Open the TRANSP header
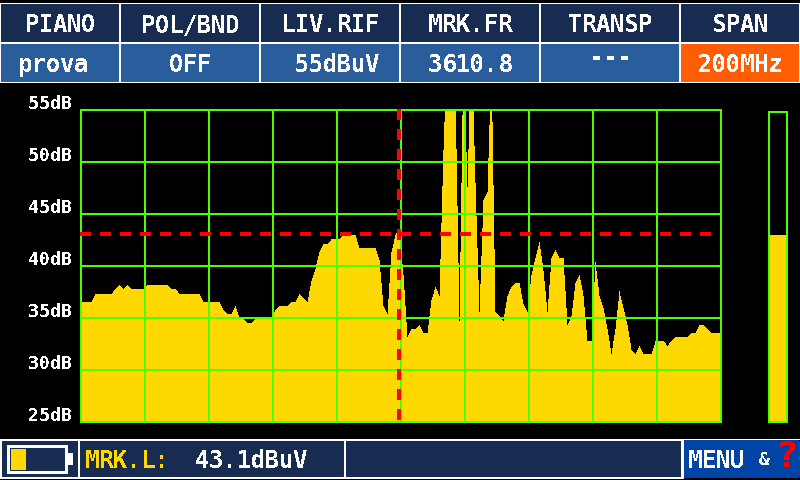 610,23
